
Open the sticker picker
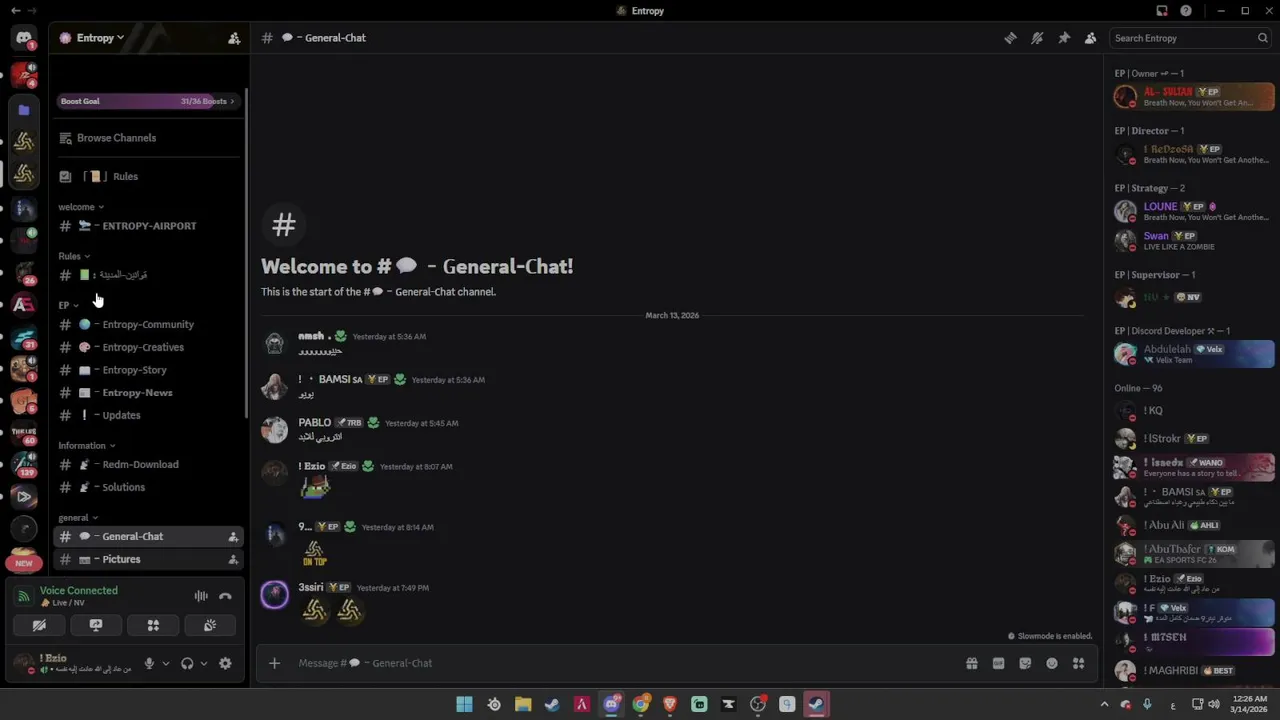[1025, 663]
